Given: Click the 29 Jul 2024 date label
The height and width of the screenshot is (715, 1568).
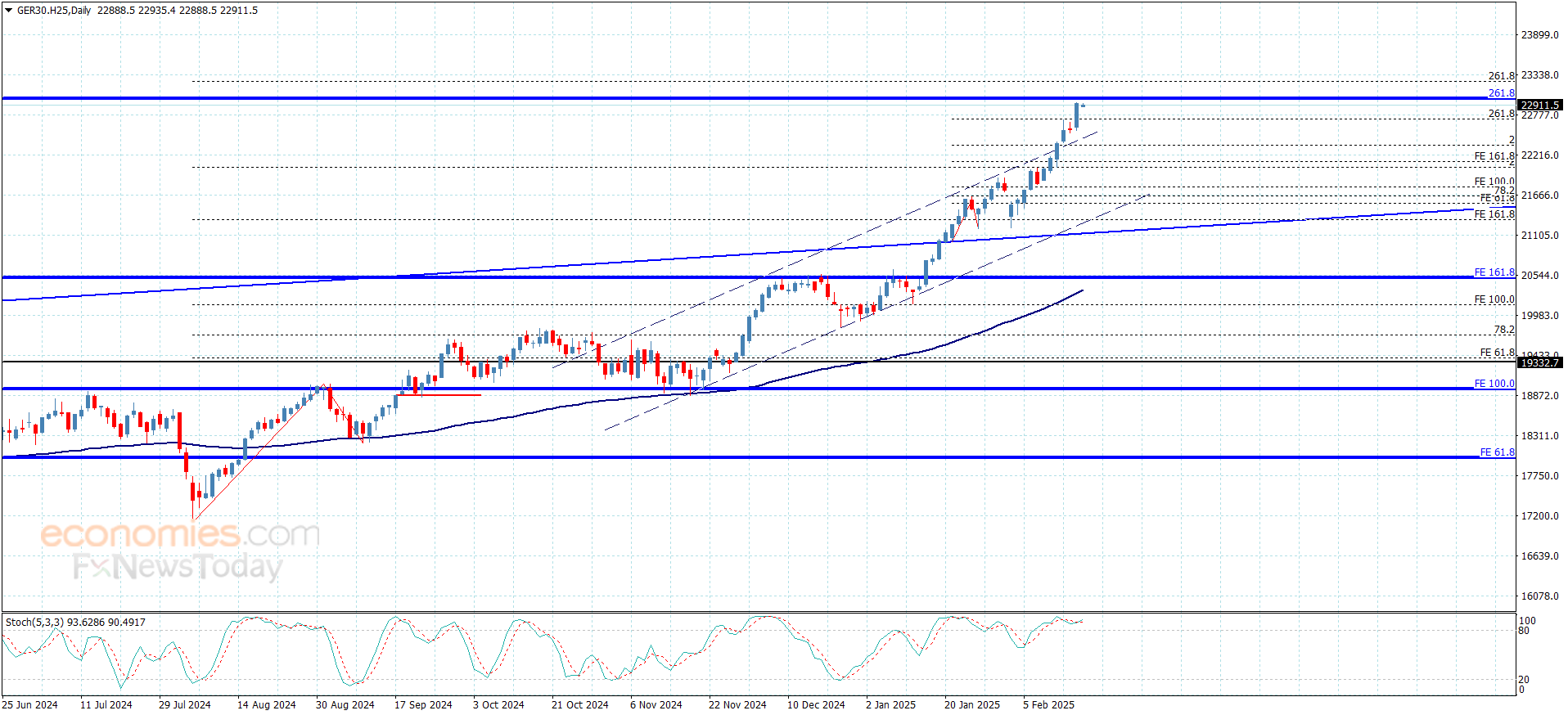Looking at the screenshot, I should click(x=185, y=705).
